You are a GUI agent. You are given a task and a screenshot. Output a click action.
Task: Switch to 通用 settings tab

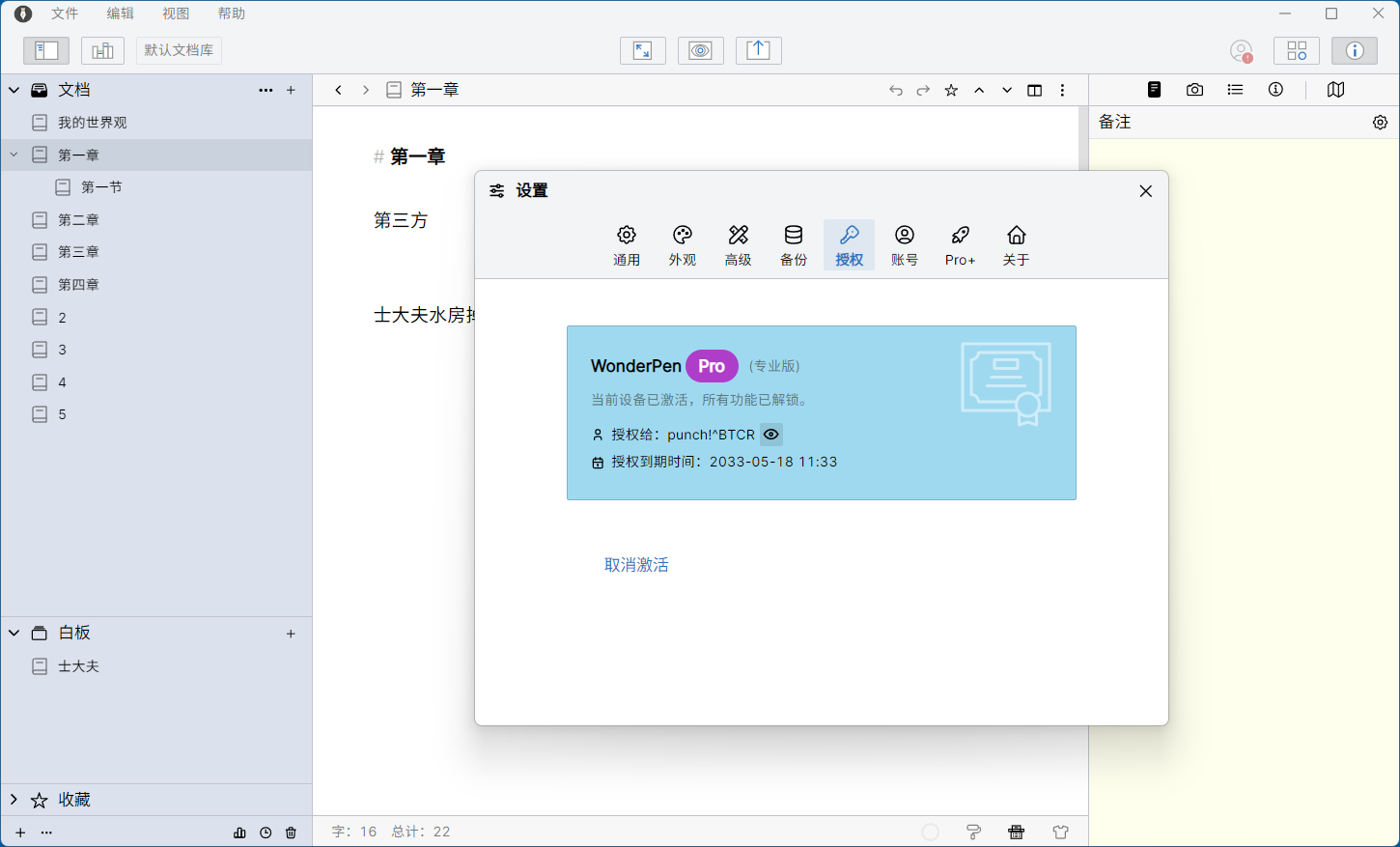tap(627, 245)
